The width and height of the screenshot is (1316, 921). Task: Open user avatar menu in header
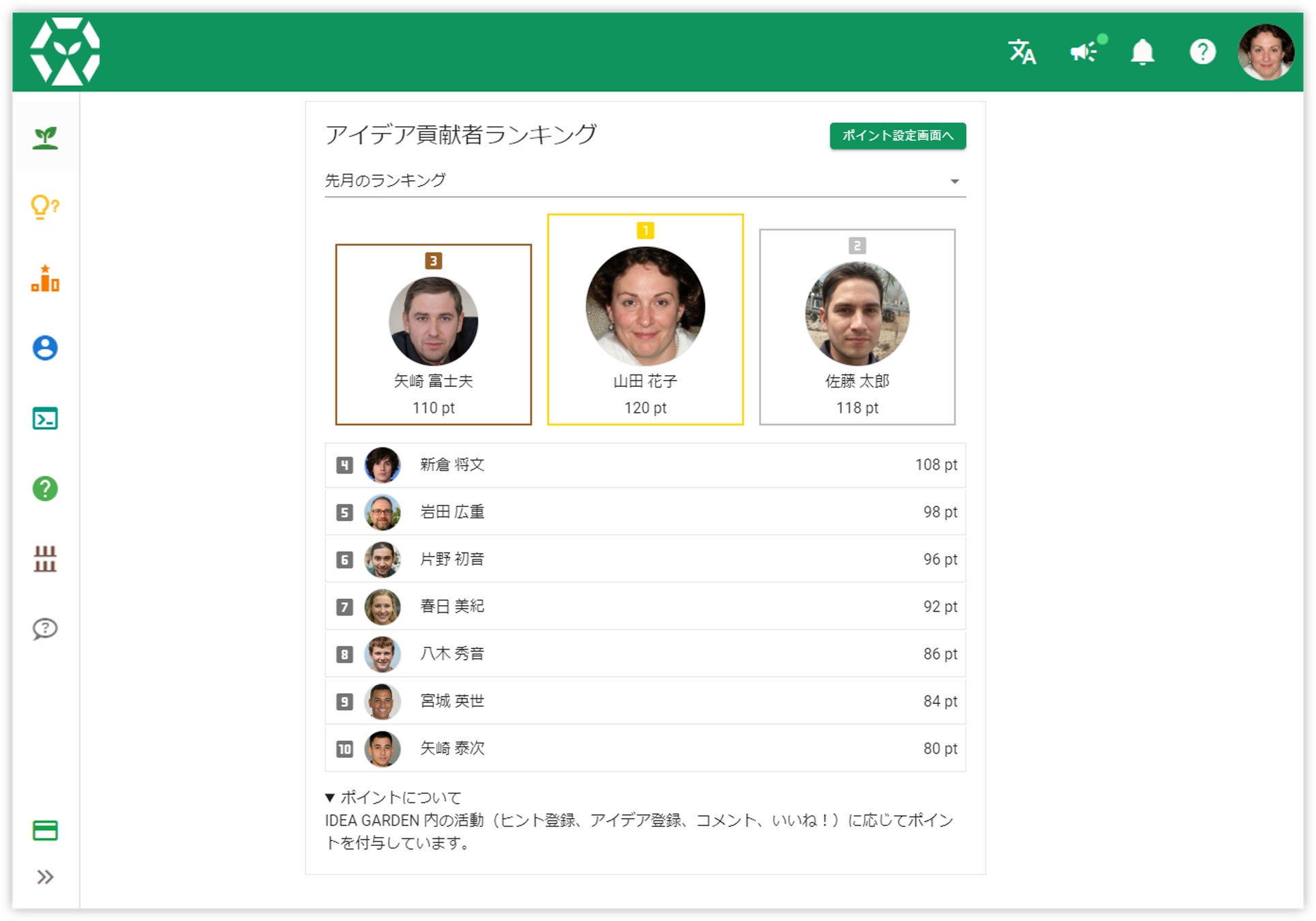(x=1265, y=52)
